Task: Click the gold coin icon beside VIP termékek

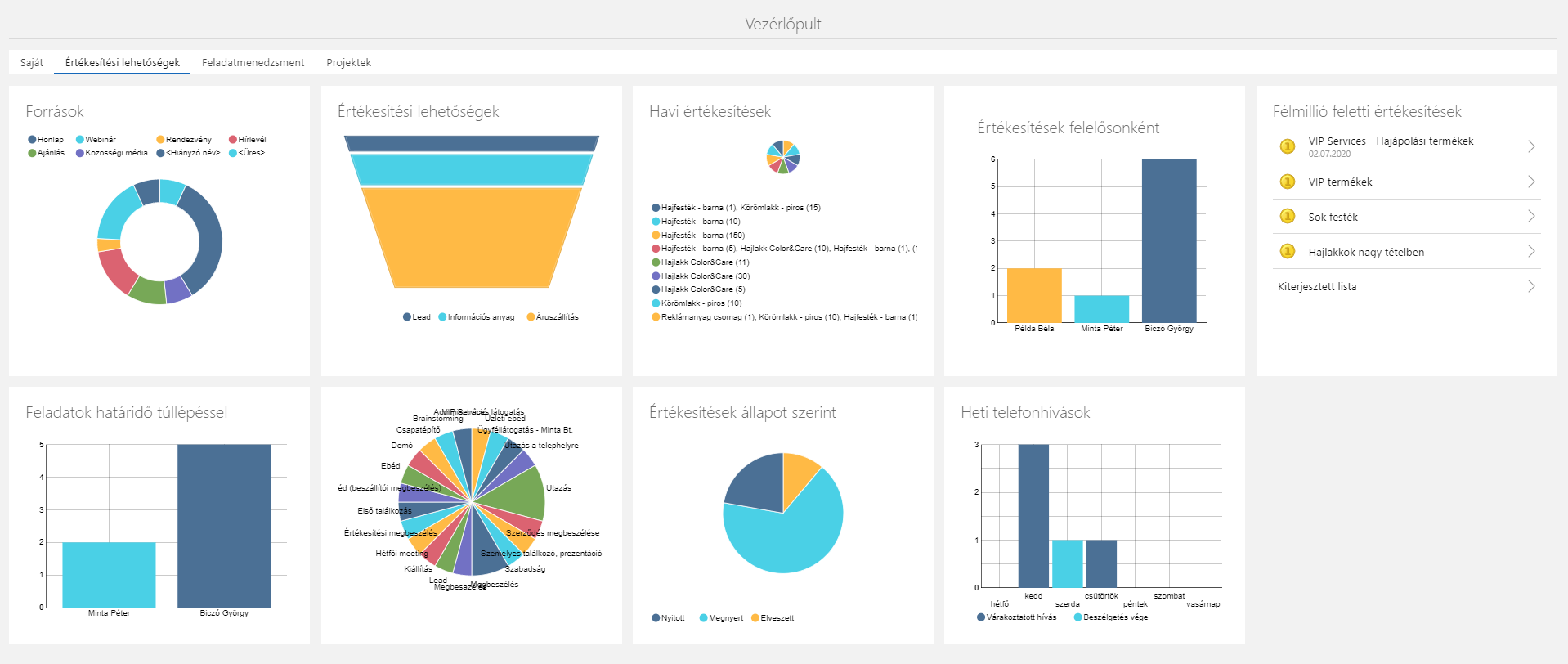Action: tap(1287, 182)
